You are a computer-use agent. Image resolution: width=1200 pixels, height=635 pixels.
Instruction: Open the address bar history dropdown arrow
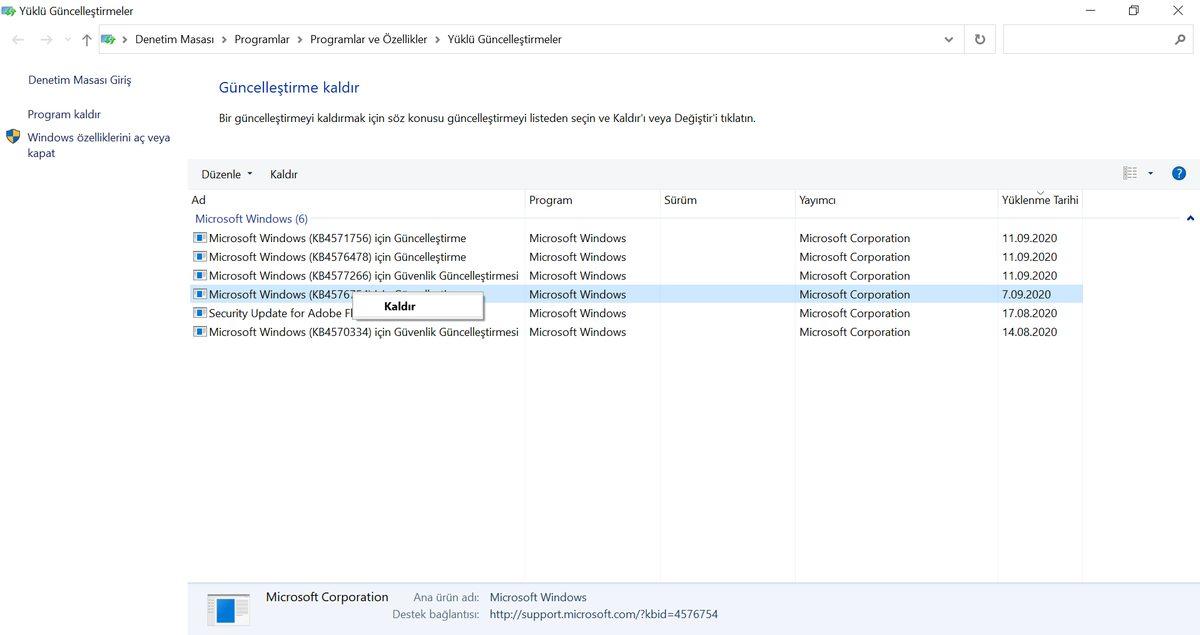coord(947,39)
